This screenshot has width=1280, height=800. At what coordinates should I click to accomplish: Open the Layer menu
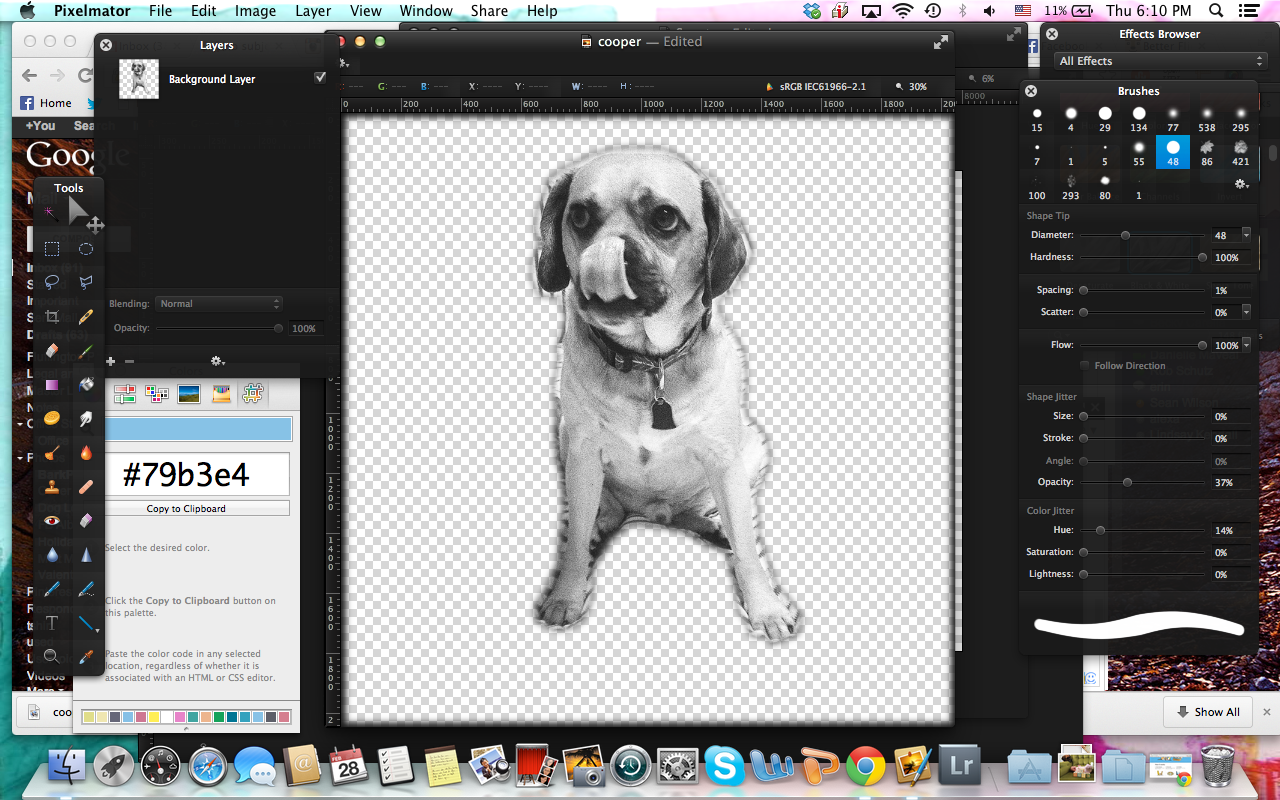(x=313, y=11)
